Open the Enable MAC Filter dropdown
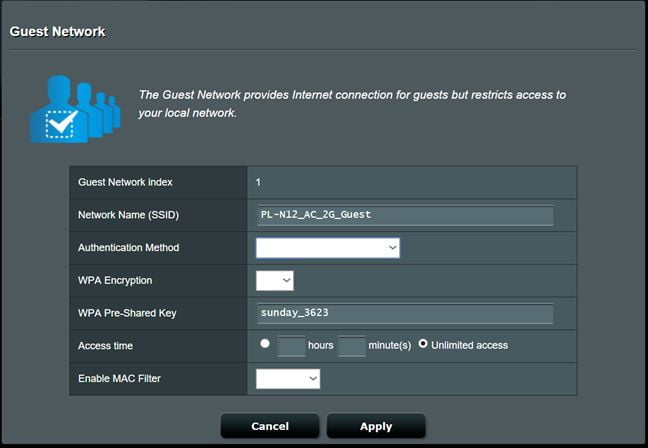 pos(288,378)
